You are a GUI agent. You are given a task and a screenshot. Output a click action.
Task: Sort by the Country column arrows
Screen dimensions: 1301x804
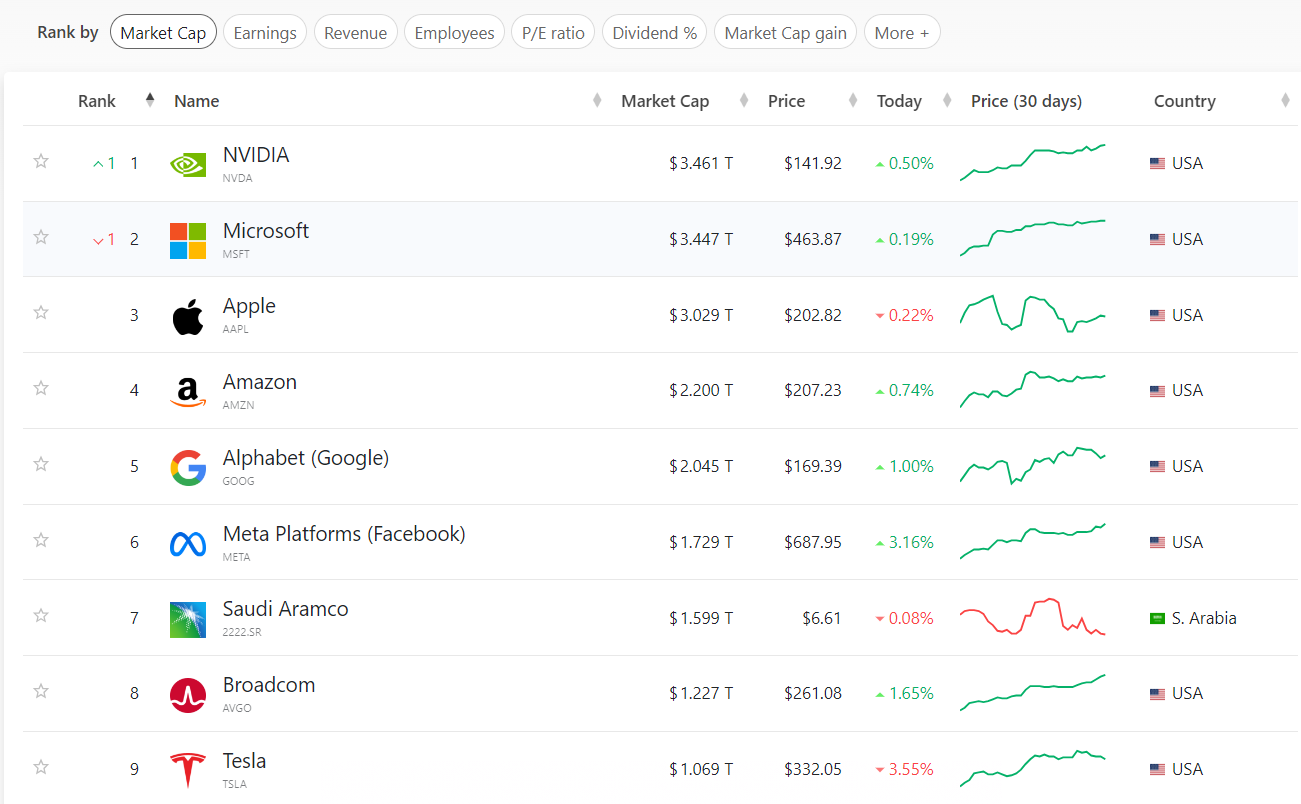point(1285,101)
